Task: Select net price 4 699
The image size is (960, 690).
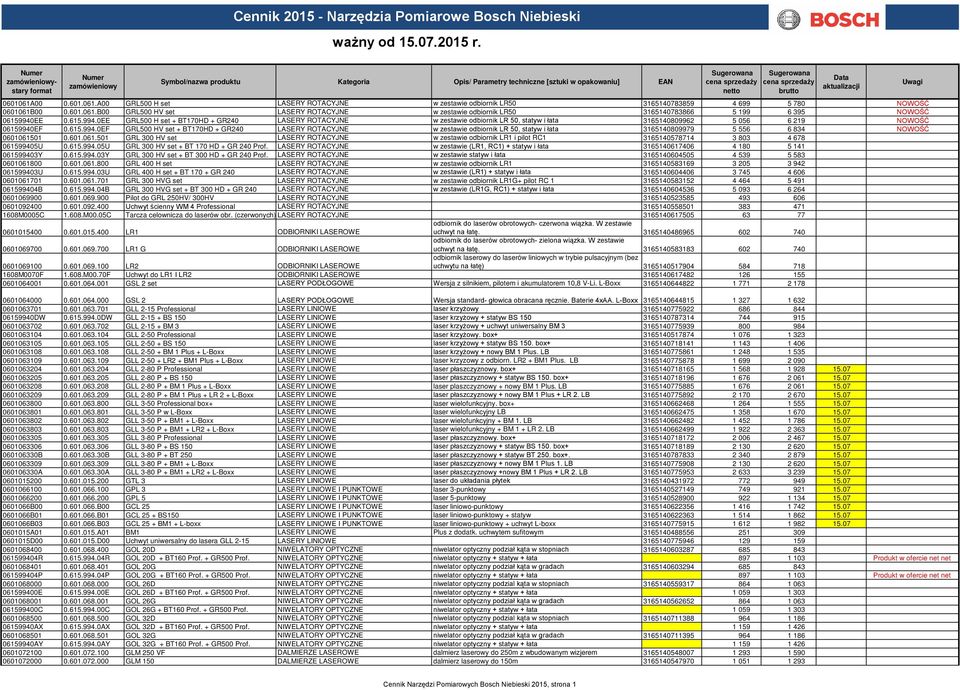Action: coord(731,103)
